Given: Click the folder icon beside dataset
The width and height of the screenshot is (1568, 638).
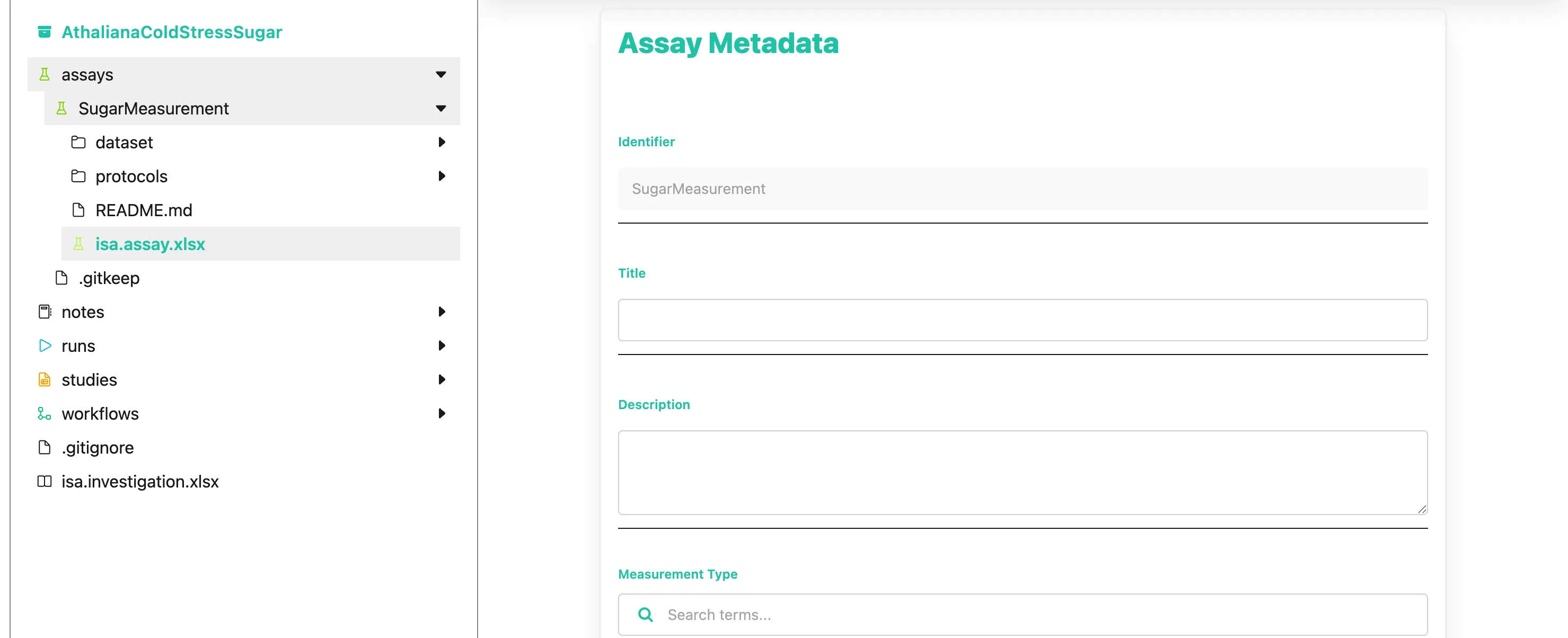Looking at the screenshot, I should (78, 143).
